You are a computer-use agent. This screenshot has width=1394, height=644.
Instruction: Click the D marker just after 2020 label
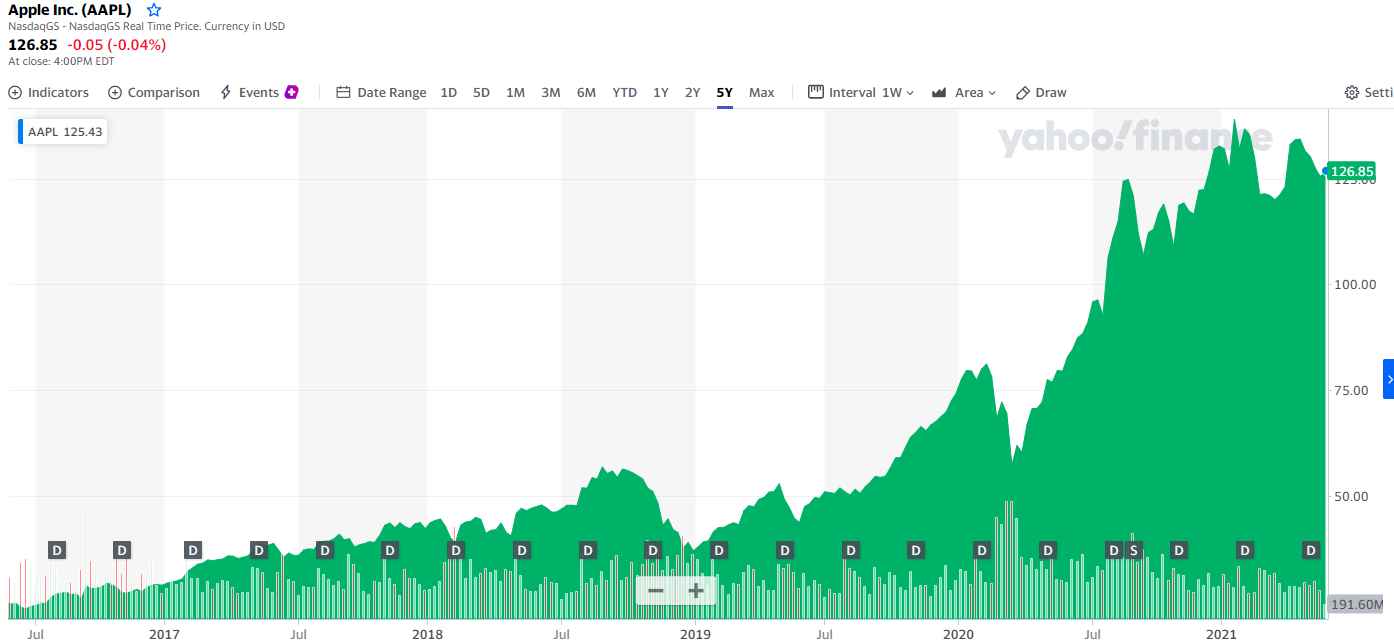pyautogui.click(x=982, y=550)
